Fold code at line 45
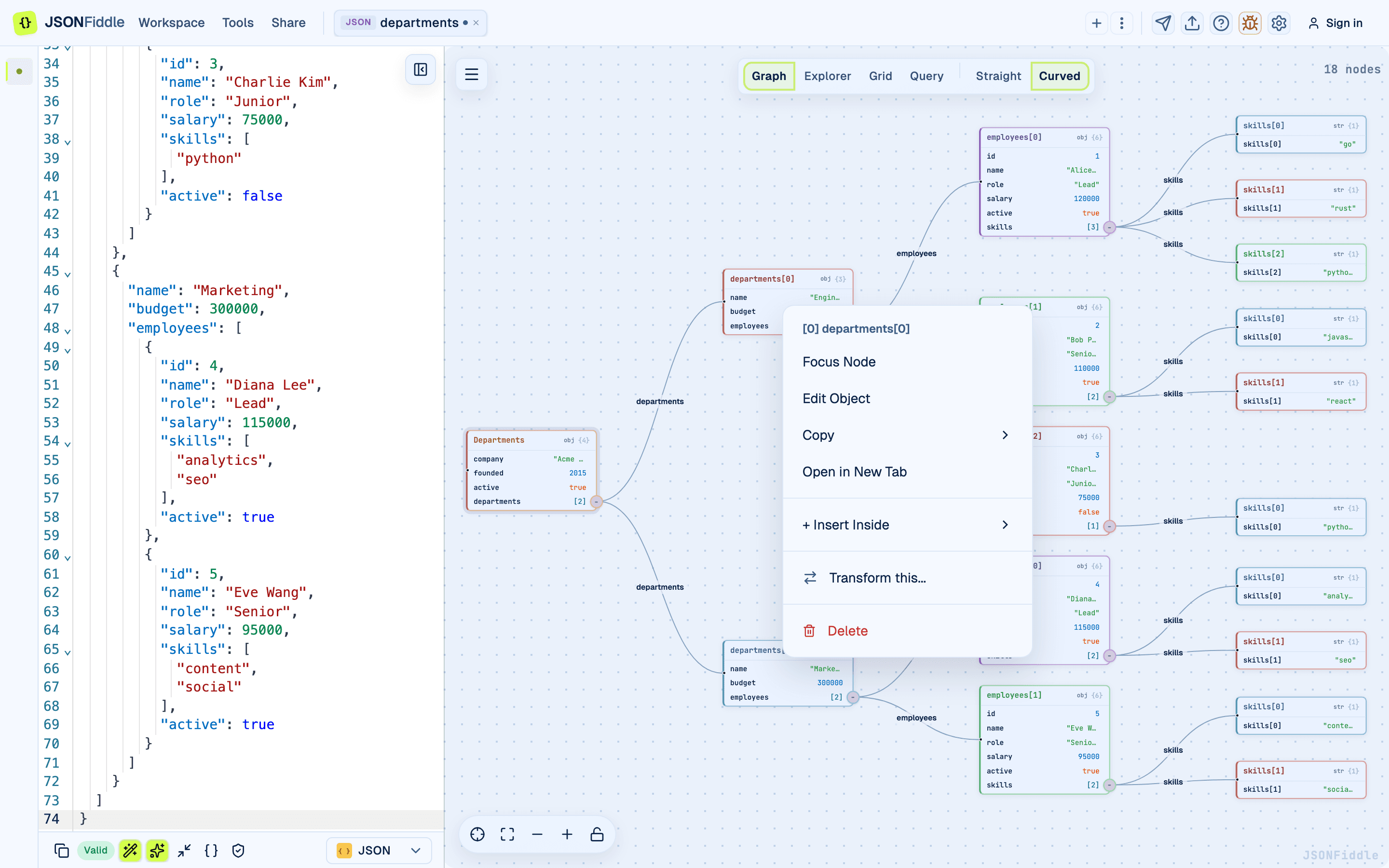Screen dimensions: 1389x868 point(68,274)
